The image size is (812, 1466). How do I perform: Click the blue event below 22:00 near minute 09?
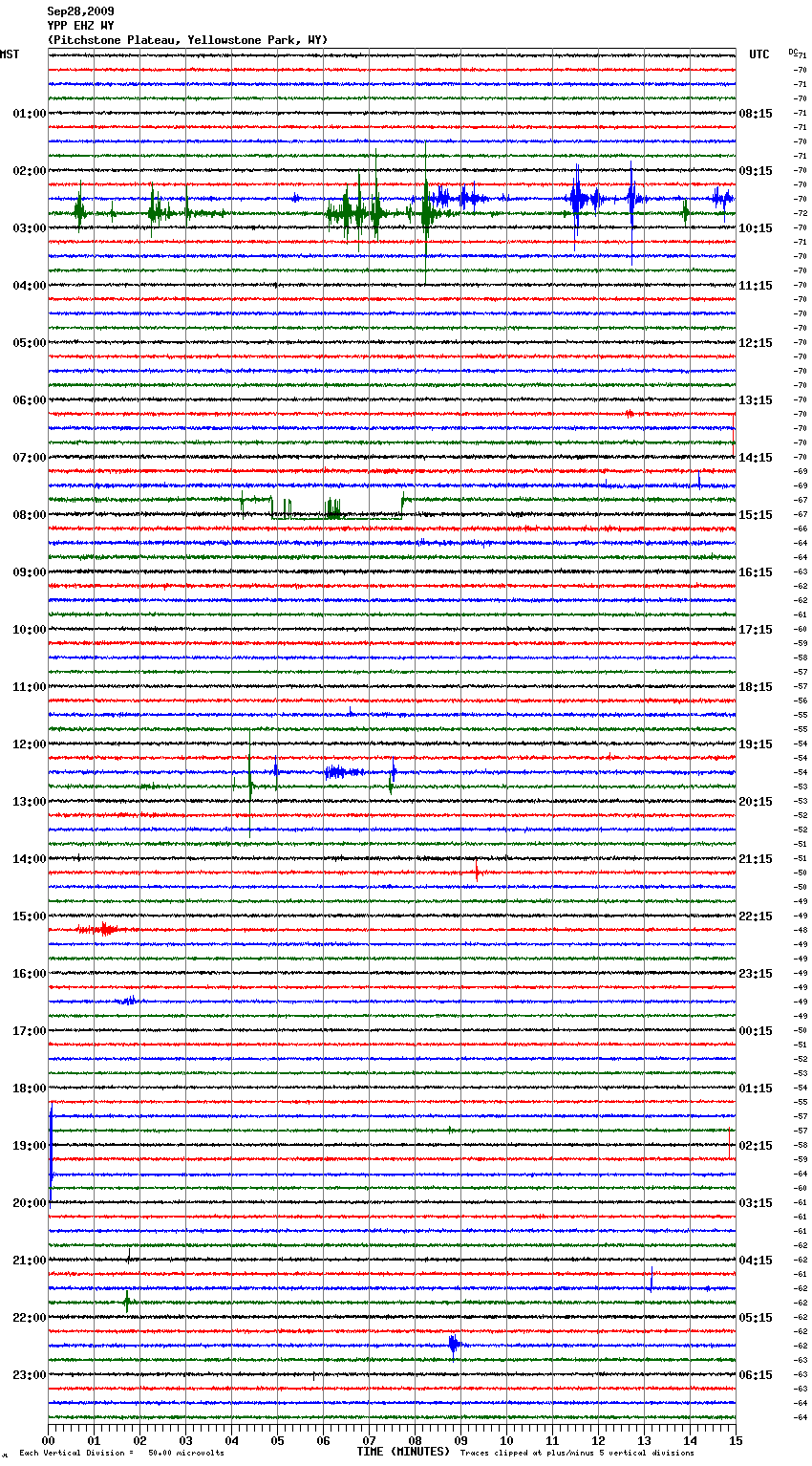click(x=455, y=1346)
